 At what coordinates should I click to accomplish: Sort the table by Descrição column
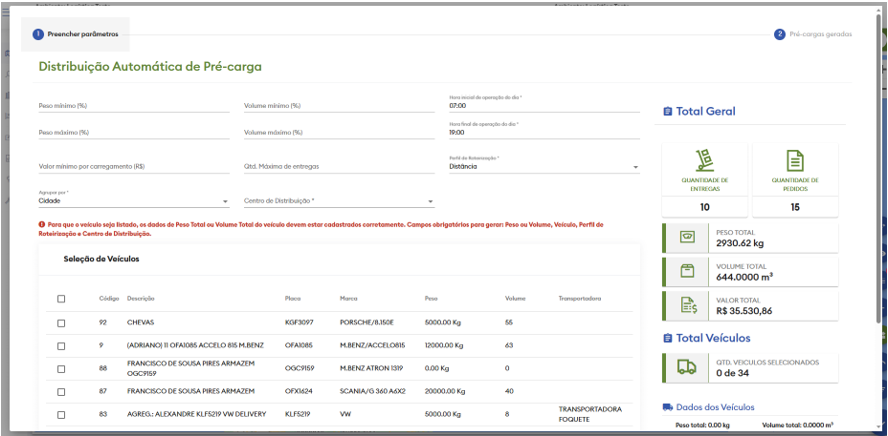[141, 298]
